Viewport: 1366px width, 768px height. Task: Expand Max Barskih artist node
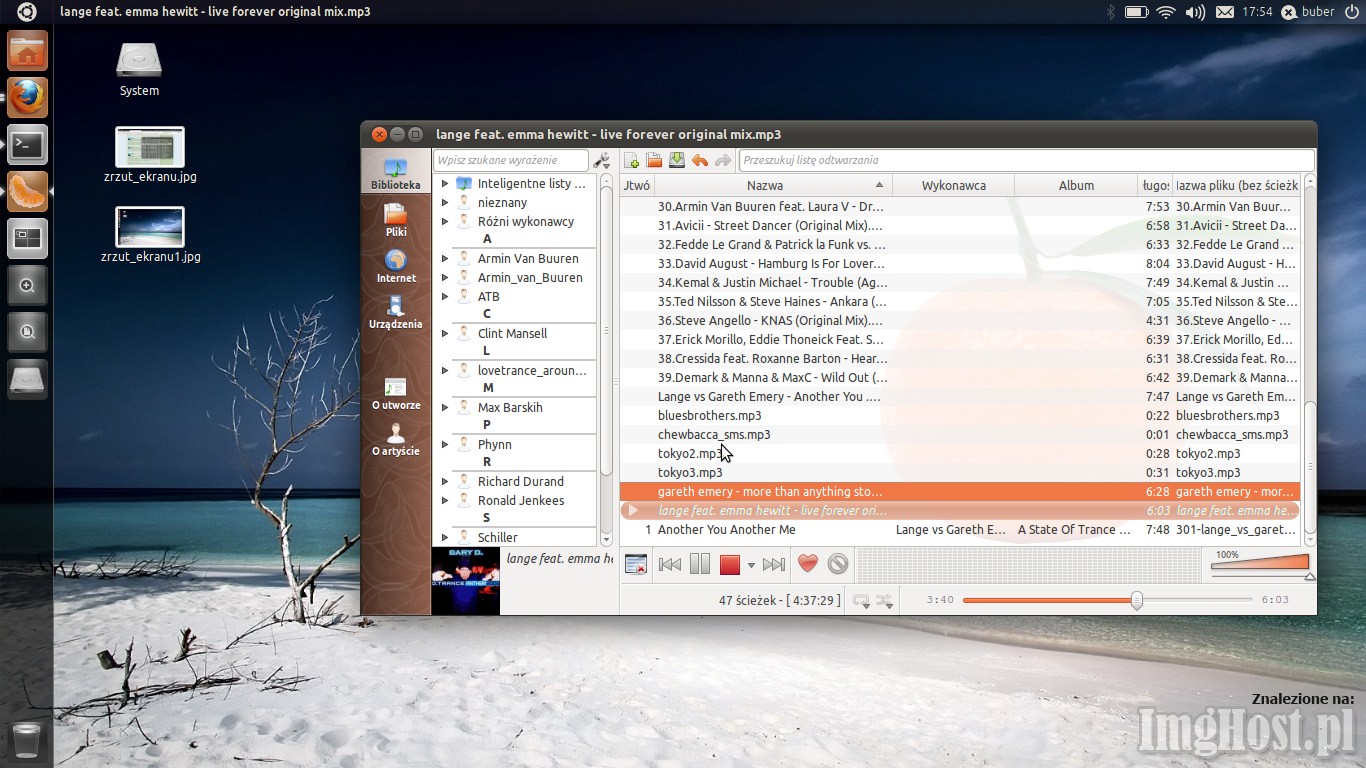pos(445,408)
